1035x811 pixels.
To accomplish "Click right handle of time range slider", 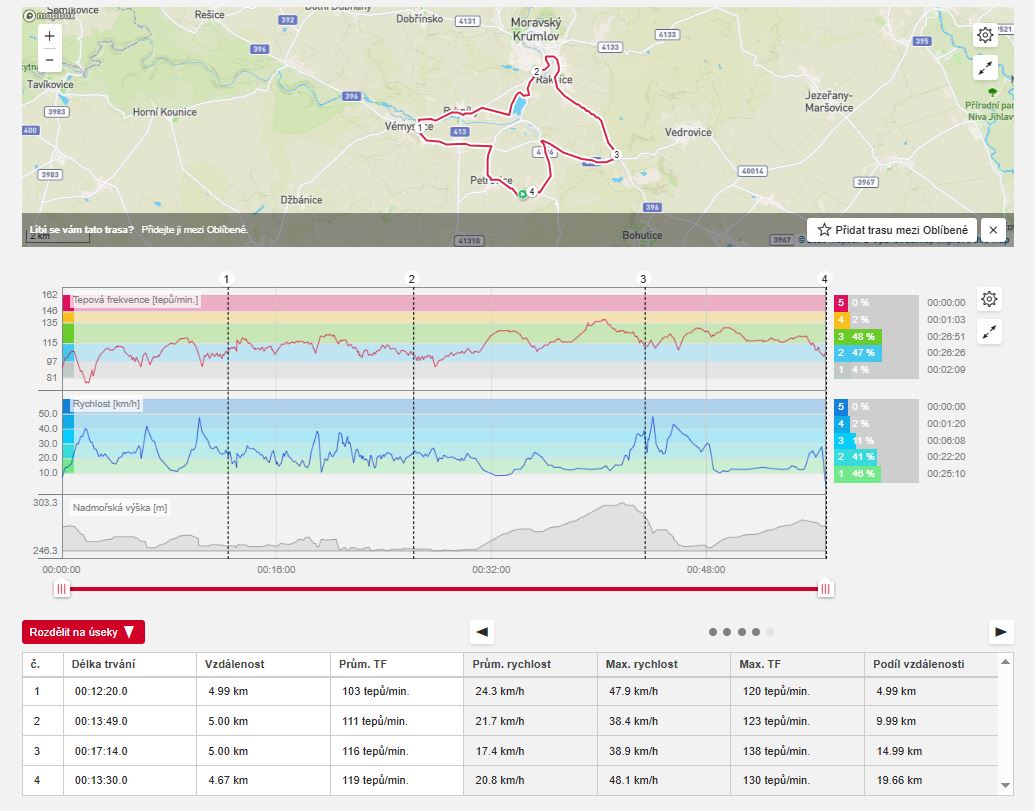I will click(x=825, y=589).
